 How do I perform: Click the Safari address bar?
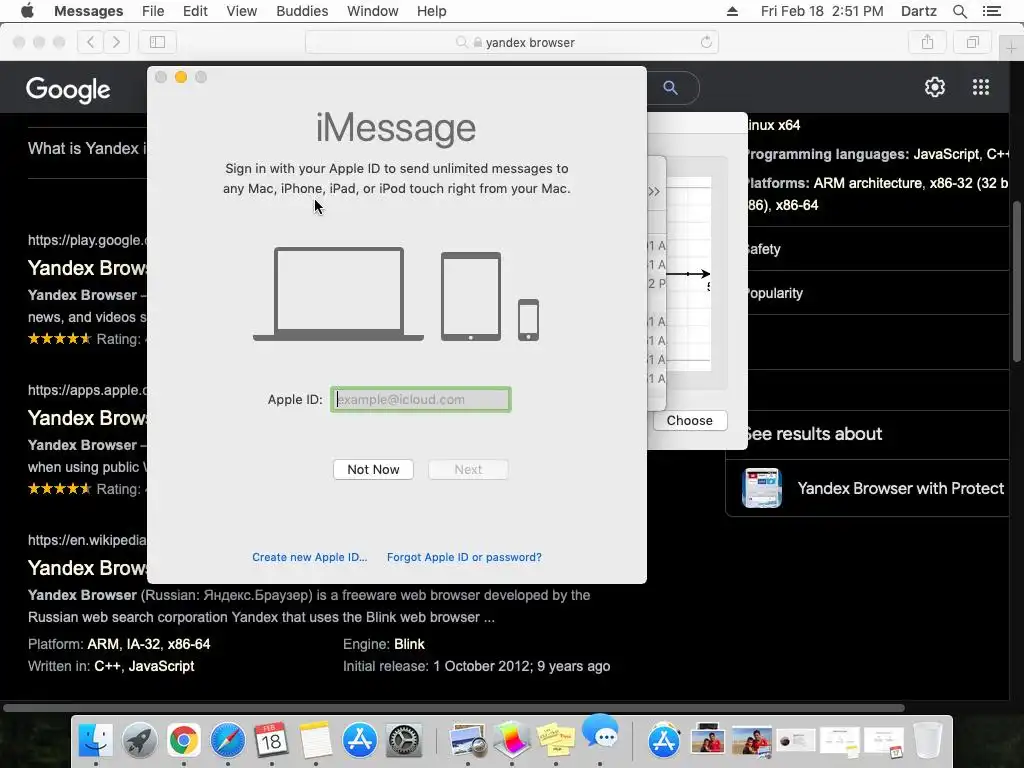(512, 42)
